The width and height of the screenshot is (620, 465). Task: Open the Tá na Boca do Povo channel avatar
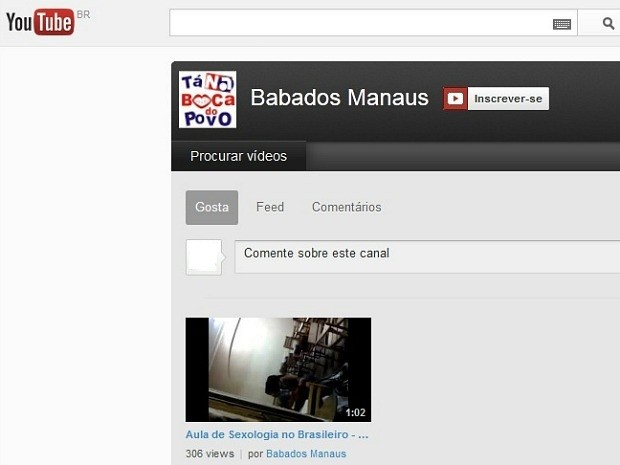208,99
